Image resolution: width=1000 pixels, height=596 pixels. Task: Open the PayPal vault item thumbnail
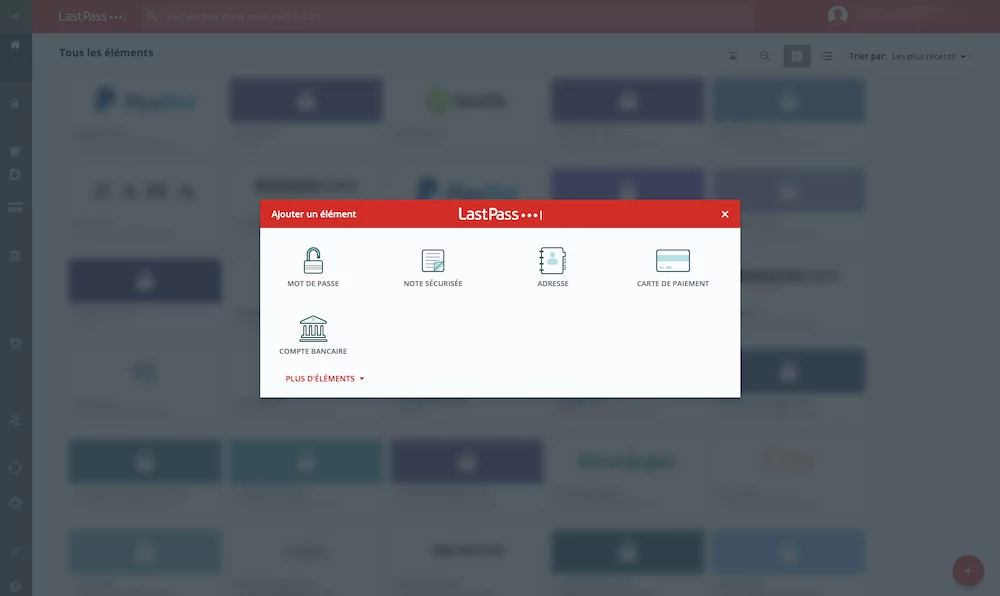145,100
